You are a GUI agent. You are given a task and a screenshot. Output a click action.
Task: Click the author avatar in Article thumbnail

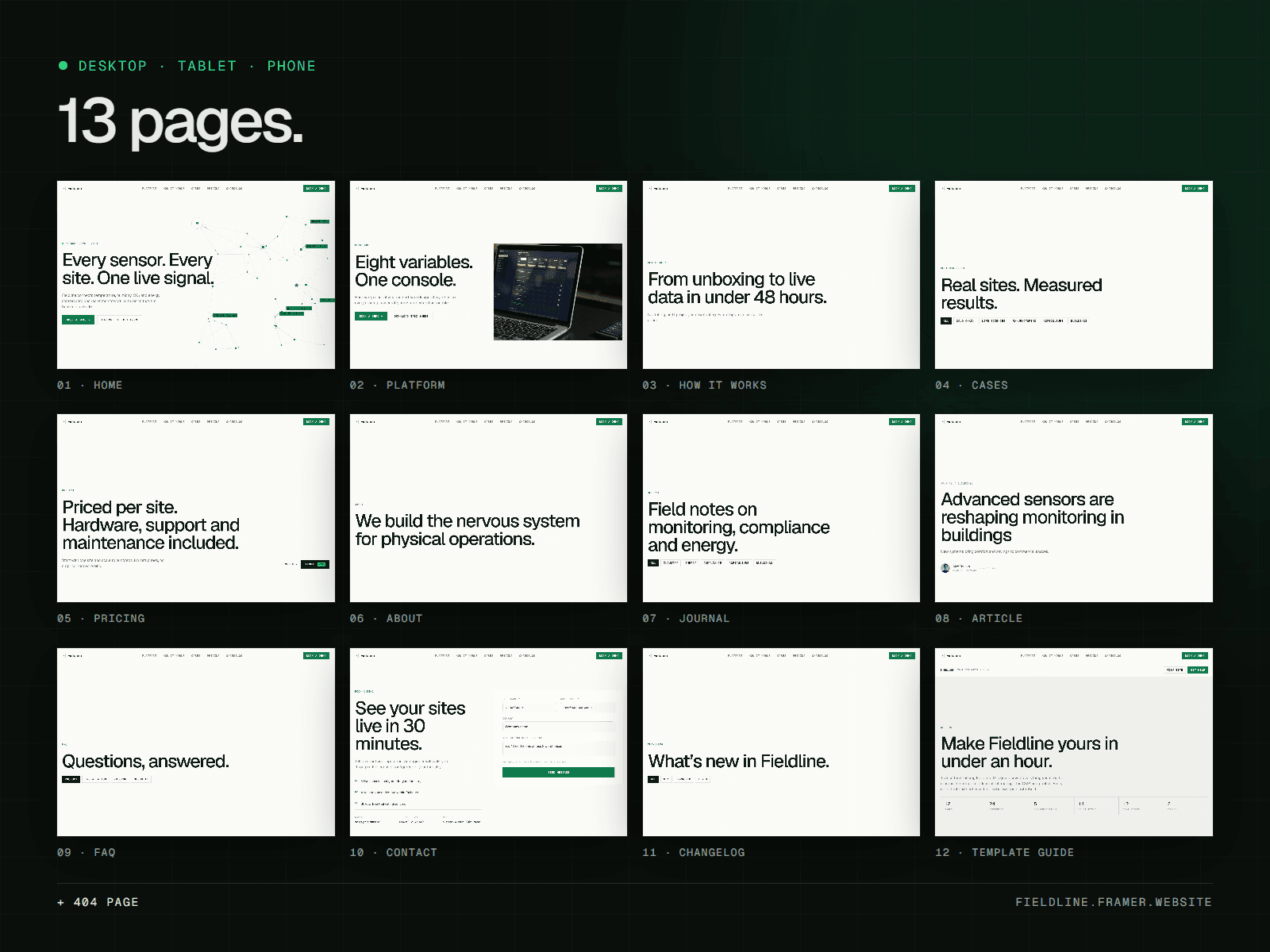point(945,568)
